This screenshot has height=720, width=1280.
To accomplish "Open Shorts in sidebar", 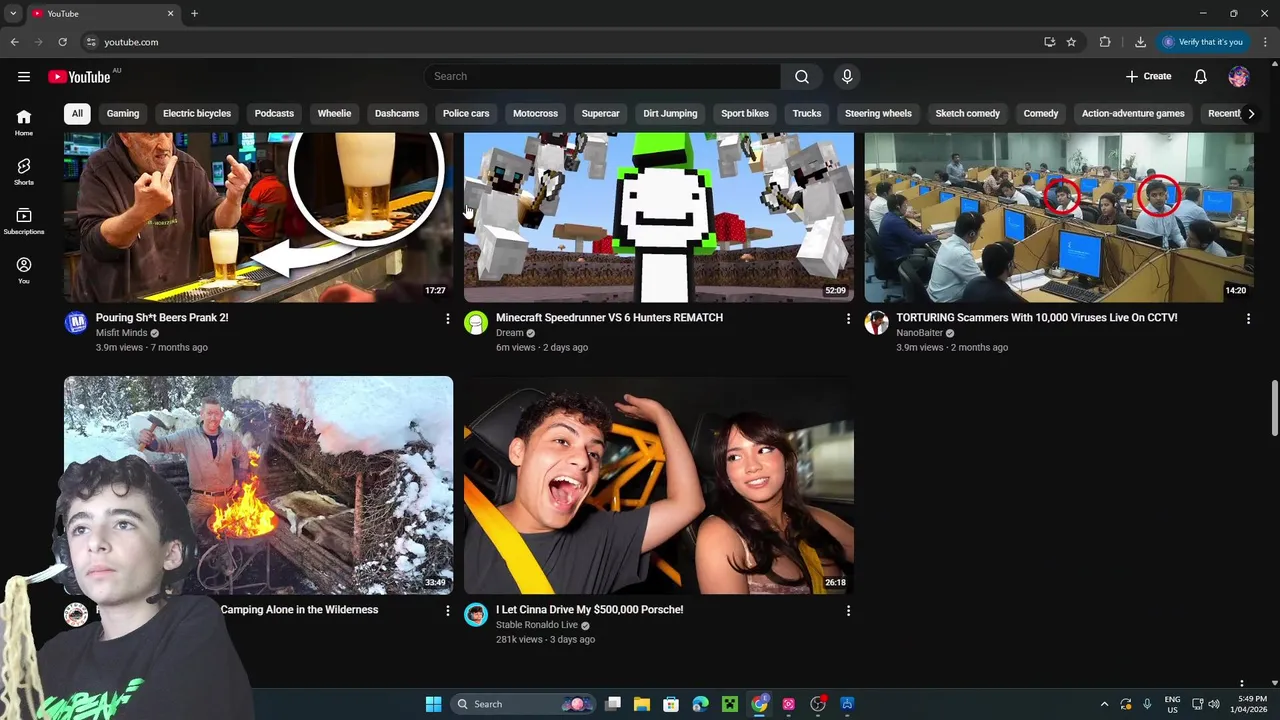I will (x=24, y=171).
